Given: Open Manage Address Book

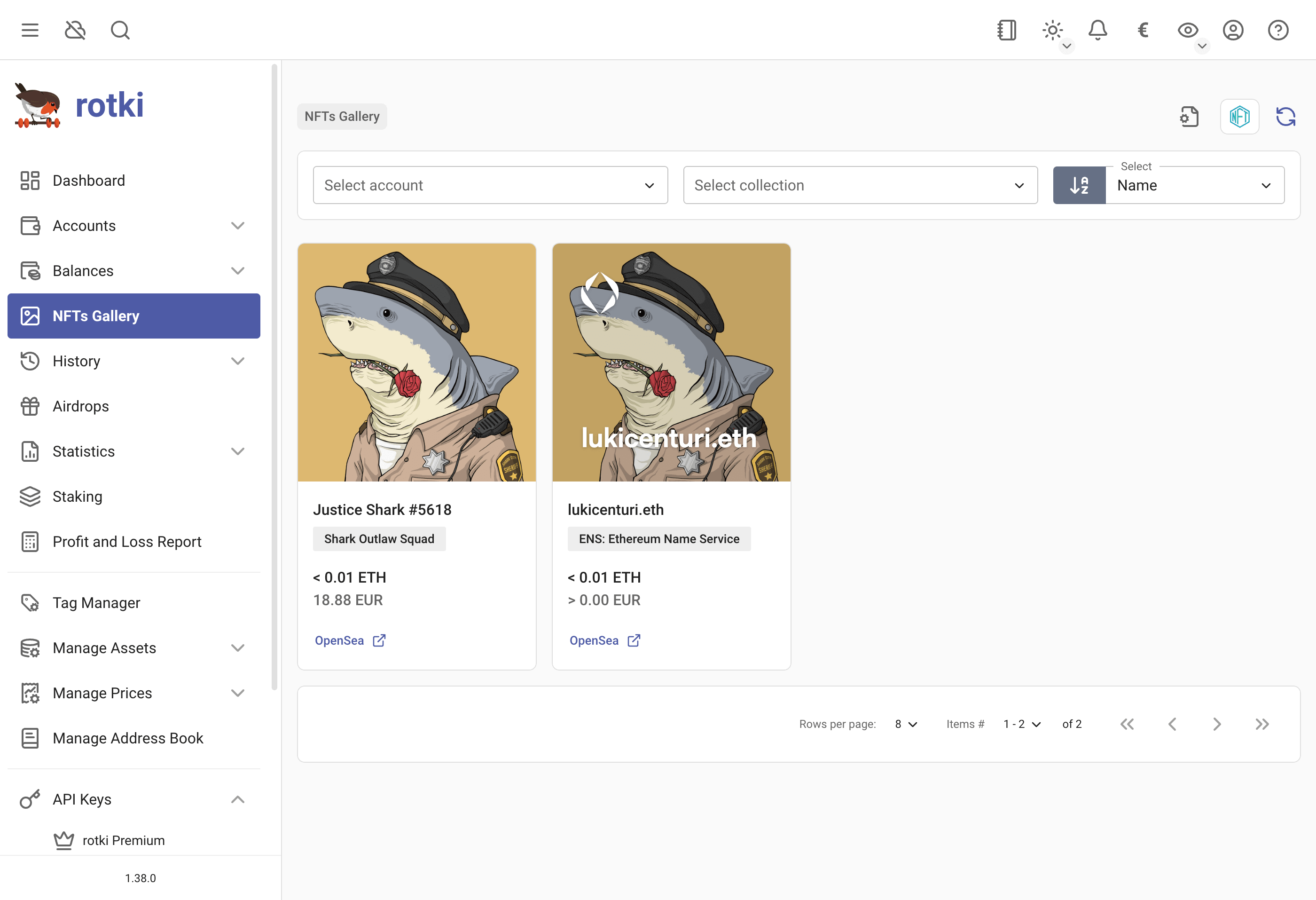Looking at the screenshot, I should pyautogui.click(x=133, y=738).
